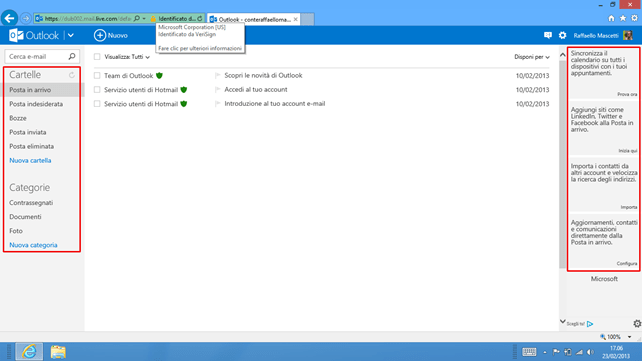
Task: Expand the Visualizza: Tutti filter dropdown
Action: click(x=127, y=57)
